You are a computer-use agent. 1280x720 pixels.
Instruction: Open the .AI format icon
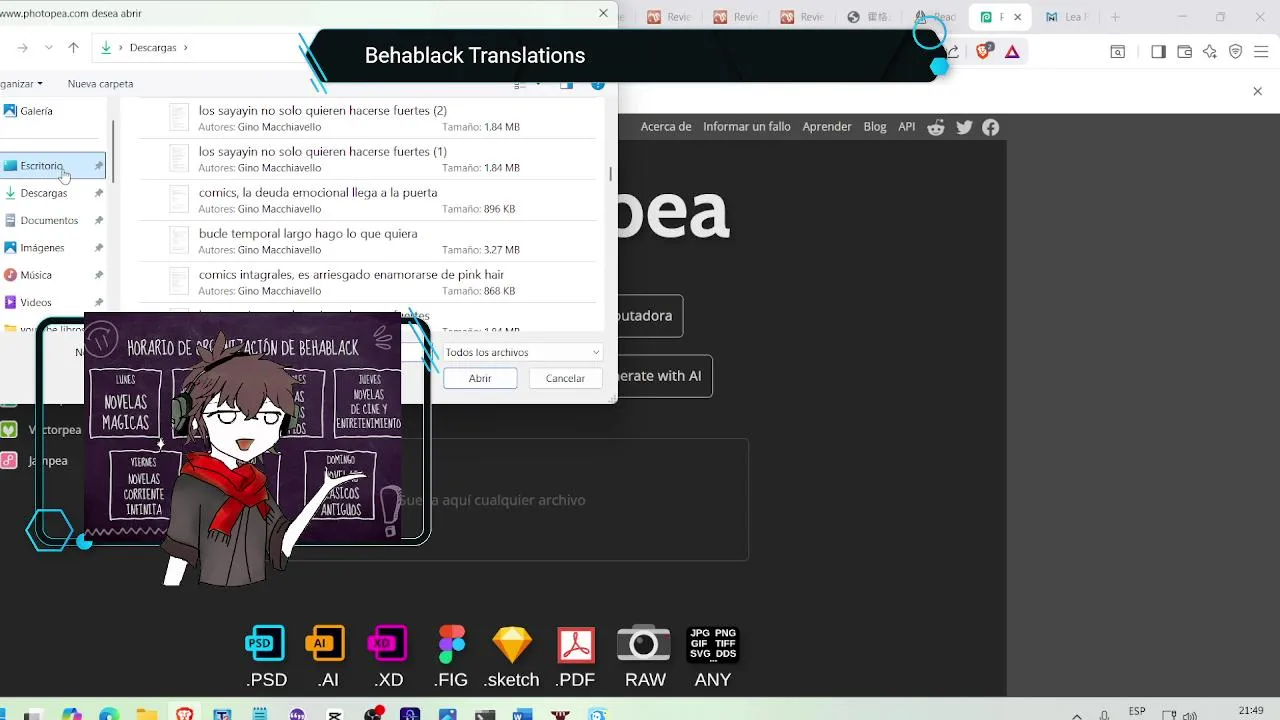coord(326,657)
